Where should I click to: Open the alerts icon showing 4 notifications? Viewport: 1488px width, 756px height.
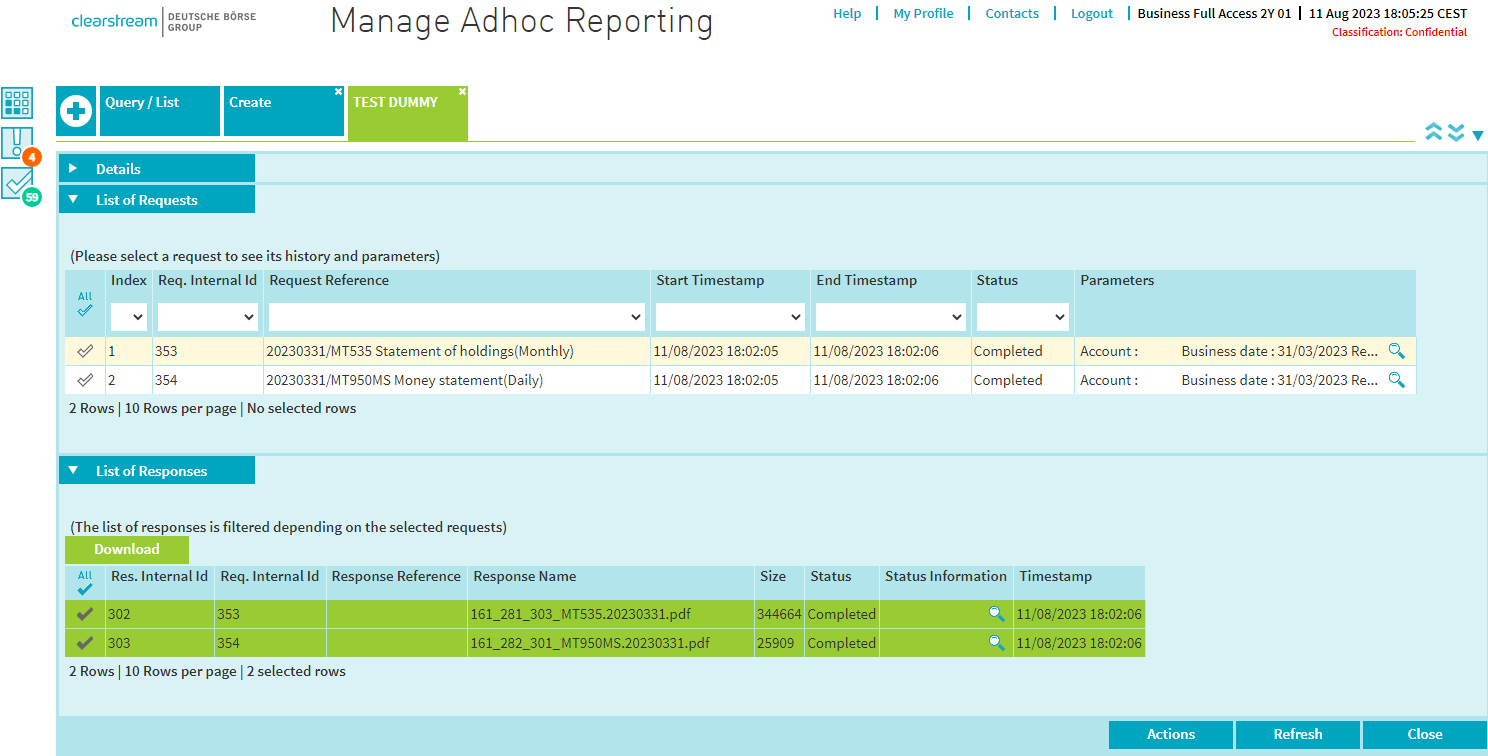[x=17, y=143]
